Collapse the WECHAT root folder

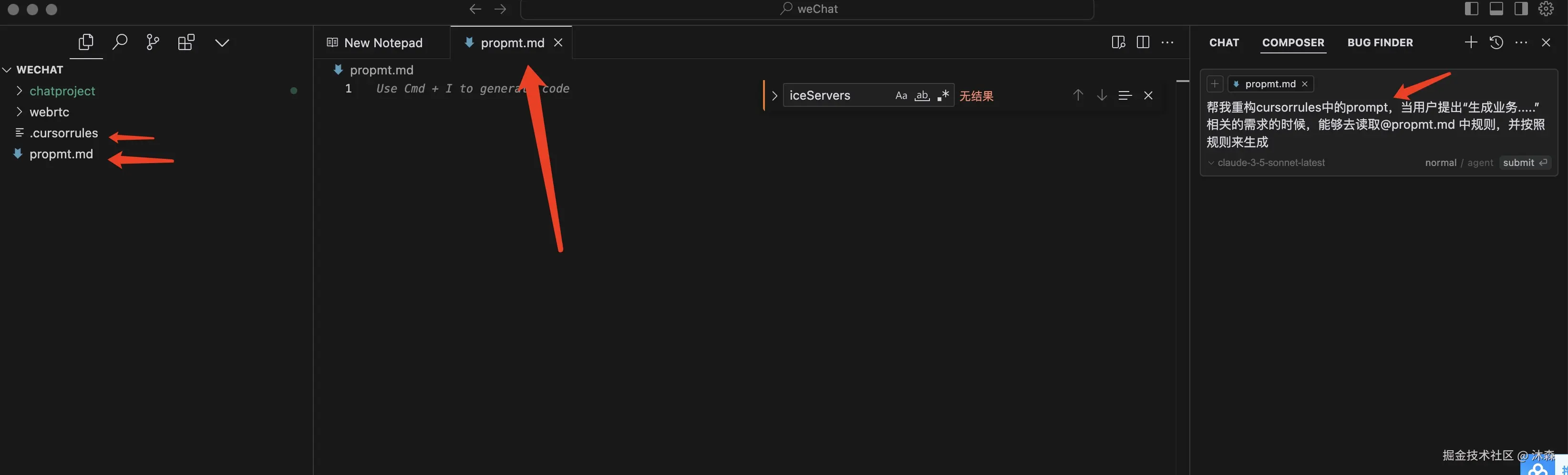[7, 70]
